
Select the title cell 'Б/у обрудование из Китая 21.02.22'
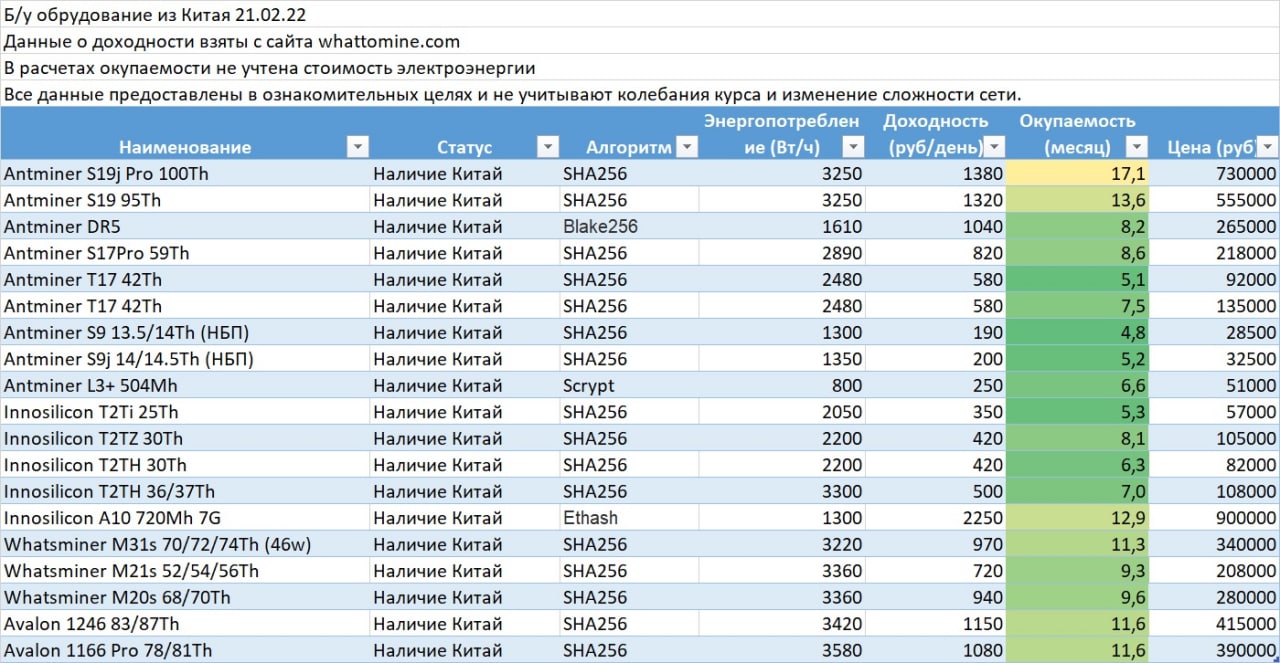coord(640,14)
